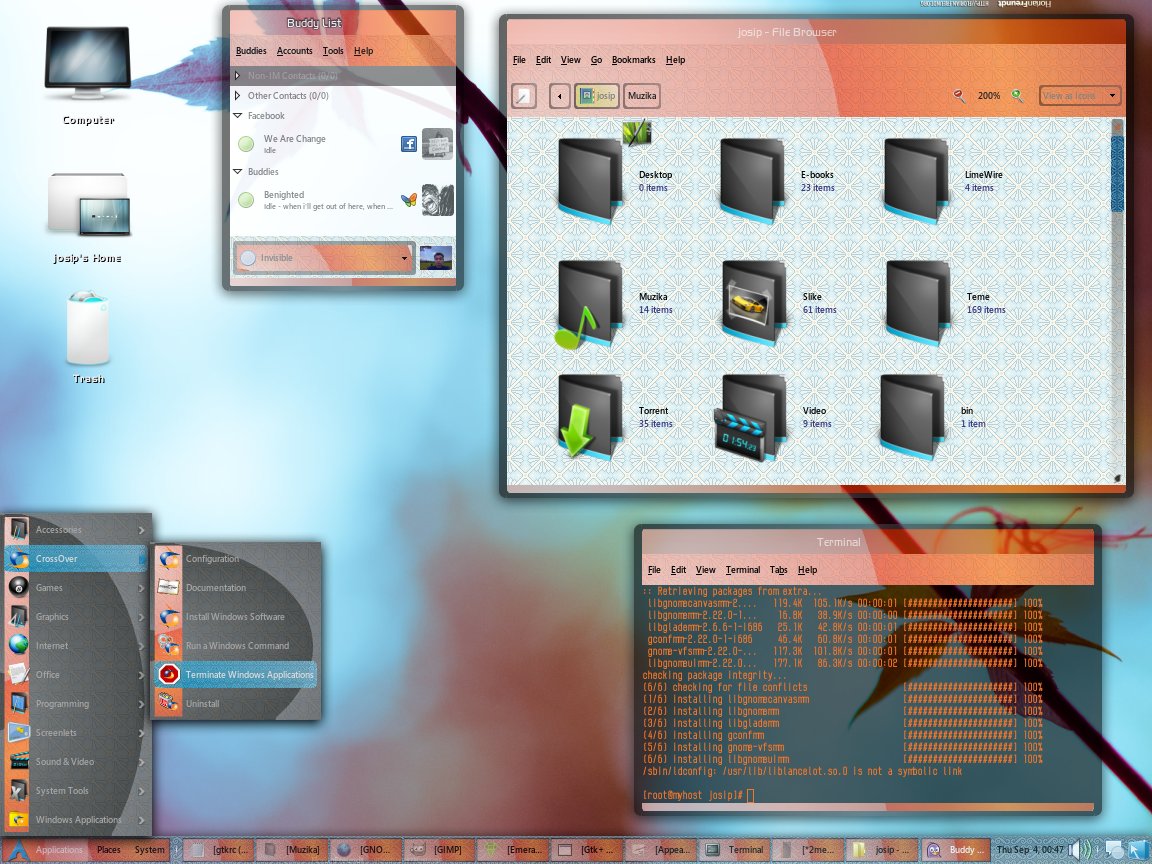1152x864 pixels.
Task: Click the josip path button
Action: (597, 96)
